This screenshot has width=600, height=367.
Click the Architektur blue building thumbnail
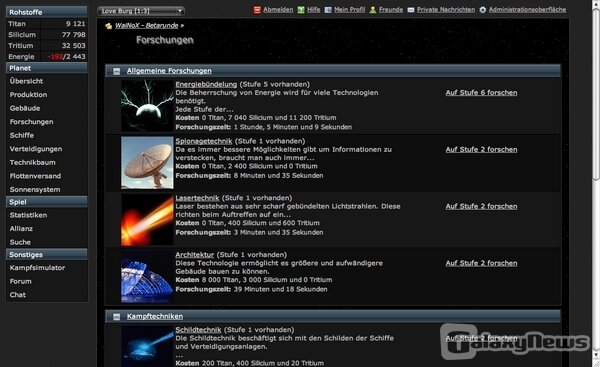147,277
